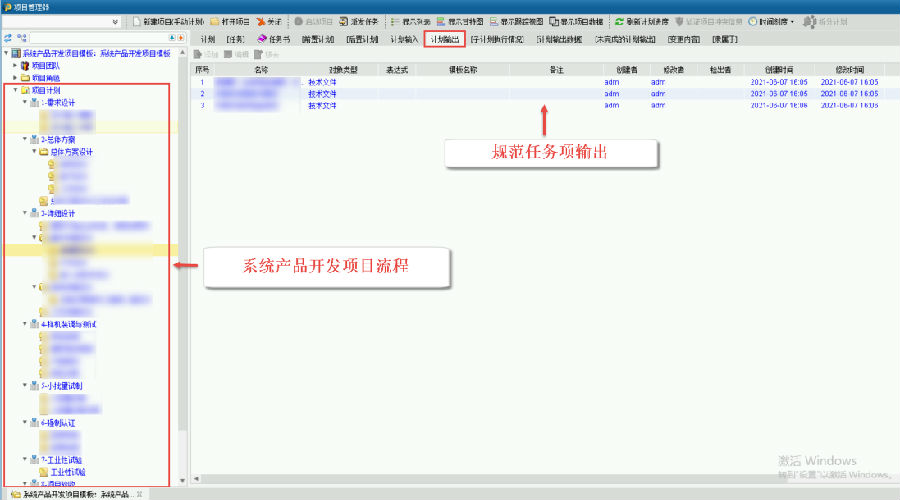The width and height of the screenshot is (900, 500).
Task: Refresh plan progress 刷新计划进度
Action: [x=641, y=21]
